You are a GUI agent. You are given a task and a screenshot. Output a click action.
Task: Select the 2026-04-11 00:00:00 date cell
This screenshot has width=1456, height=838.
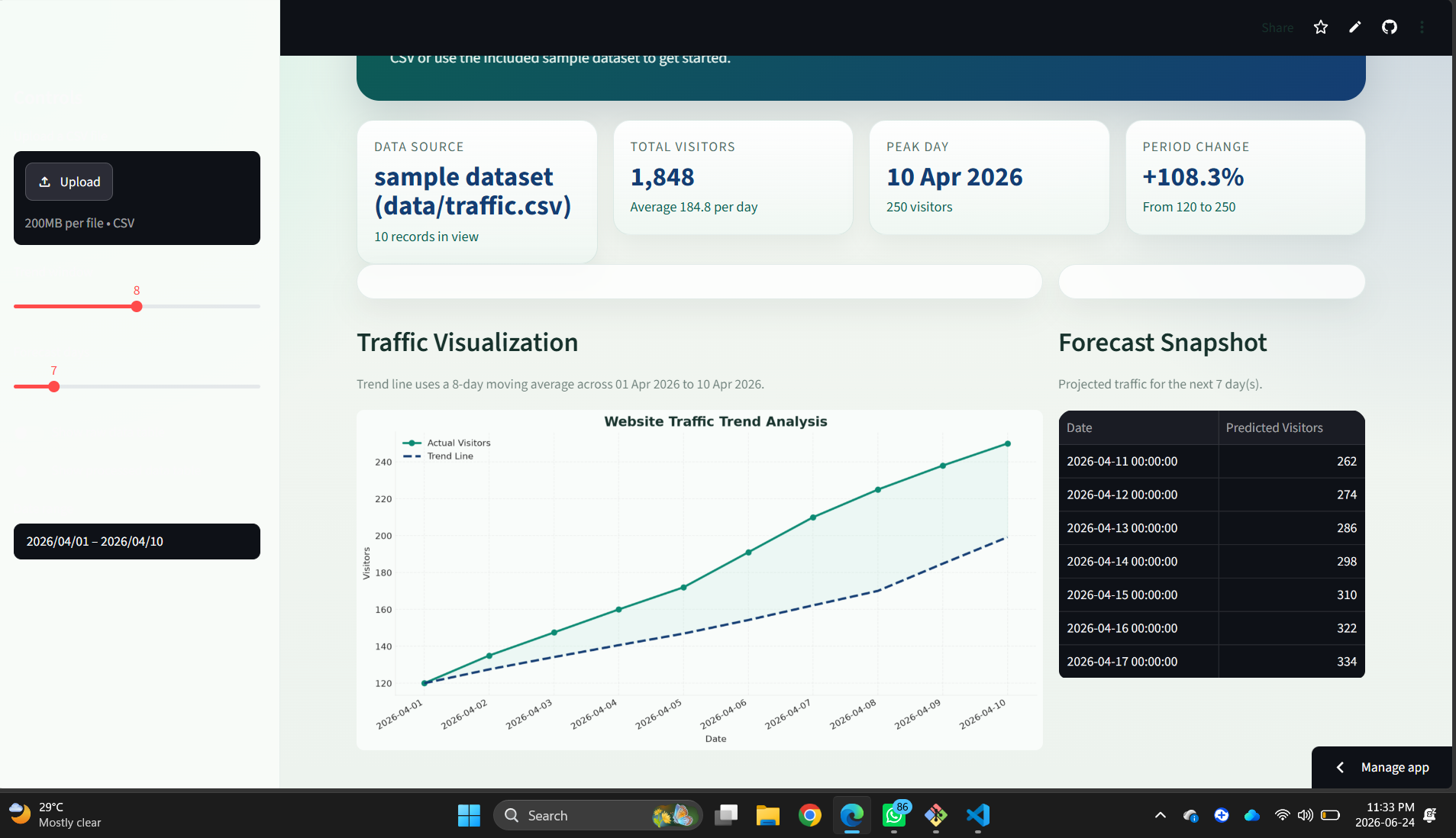click(1138, 461)
